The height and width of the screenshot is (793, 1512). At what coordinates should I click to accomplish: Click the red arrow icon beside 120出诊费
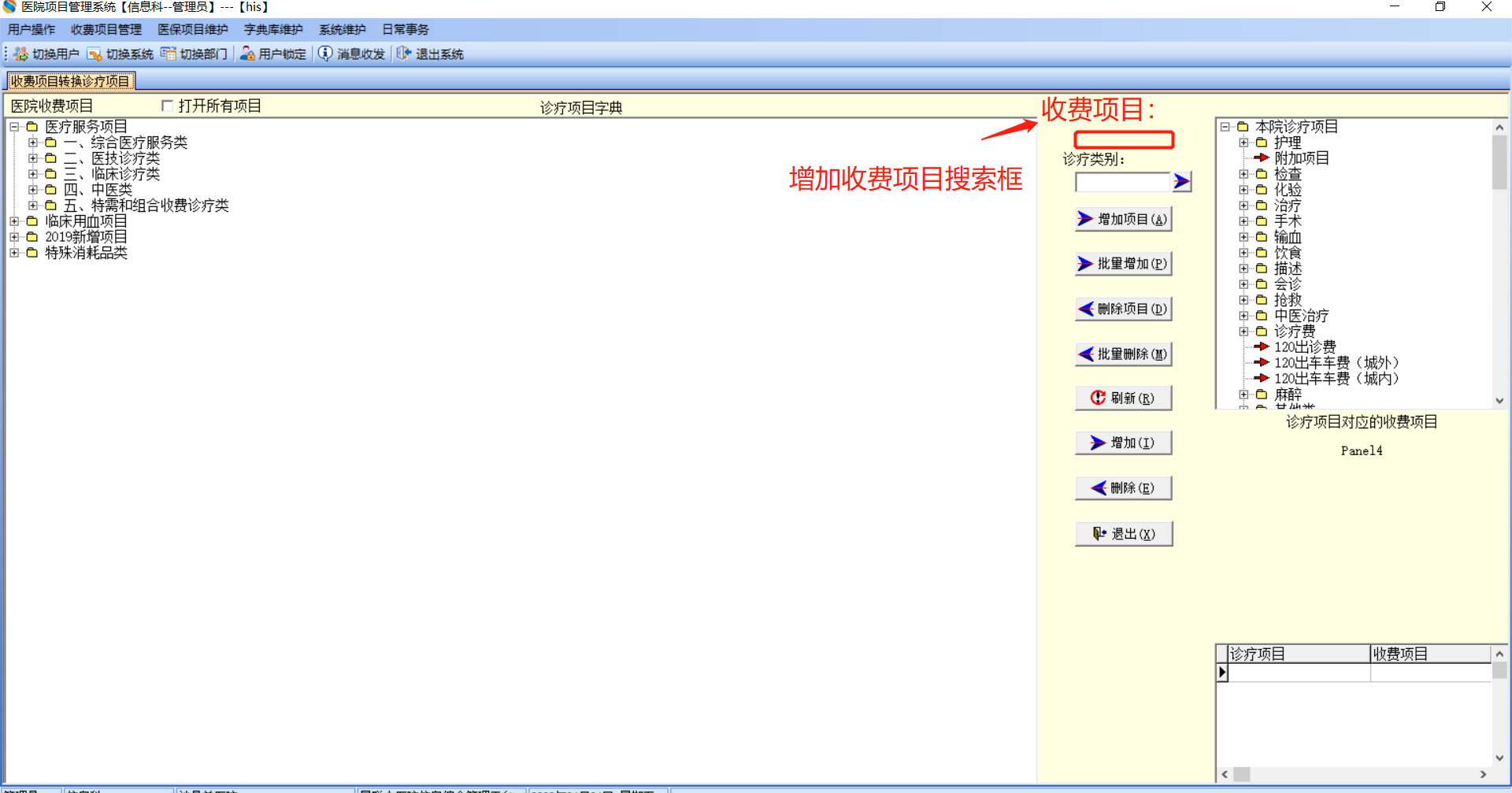pos(1262,347)
